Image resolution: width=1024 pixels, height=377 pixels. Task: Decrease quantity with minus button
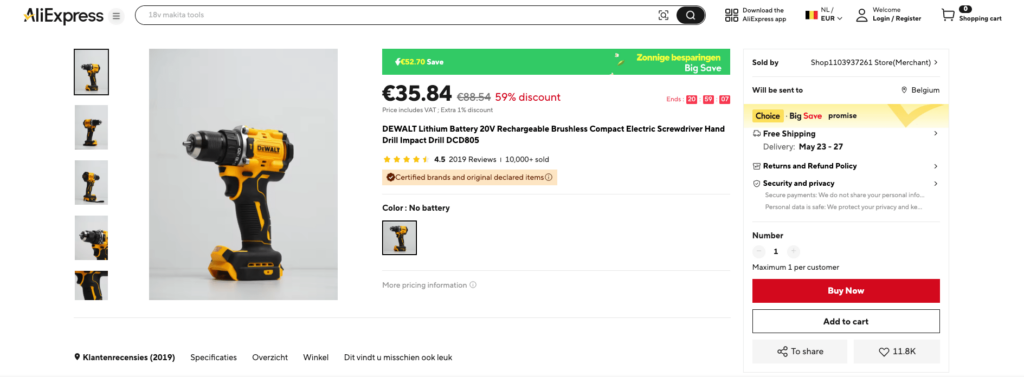click(758, 252)
